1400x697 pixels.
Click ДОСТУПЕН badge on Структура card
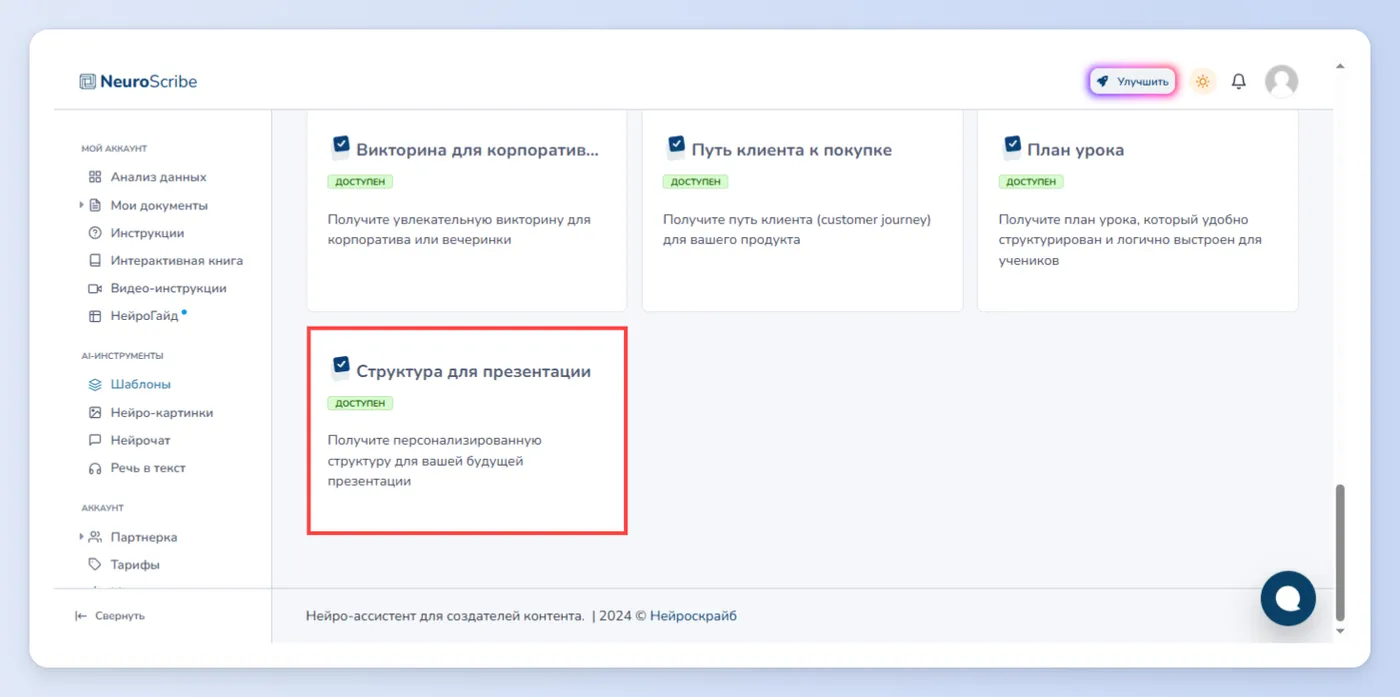tap(360, 403)
